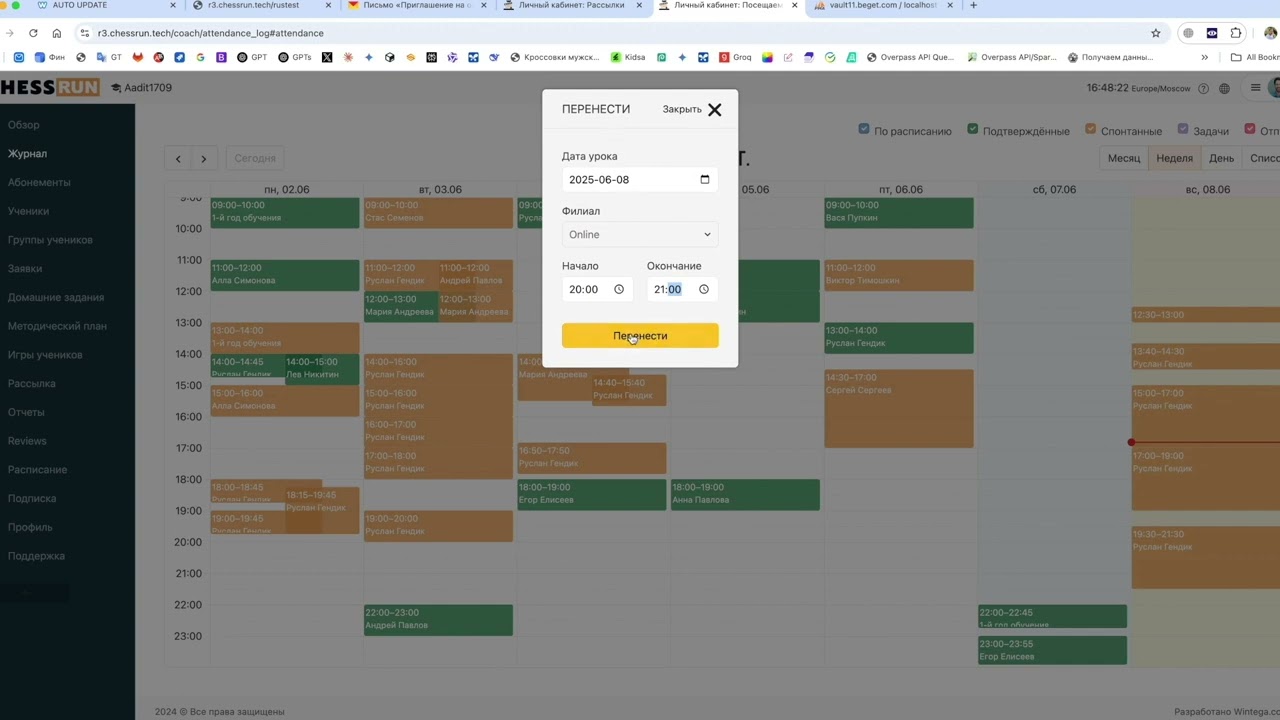Image resolution: width=1280 pixels, height=720 pixels.
Task: Open Подписка in the sidebar
Action: click(x=32, y=499)
